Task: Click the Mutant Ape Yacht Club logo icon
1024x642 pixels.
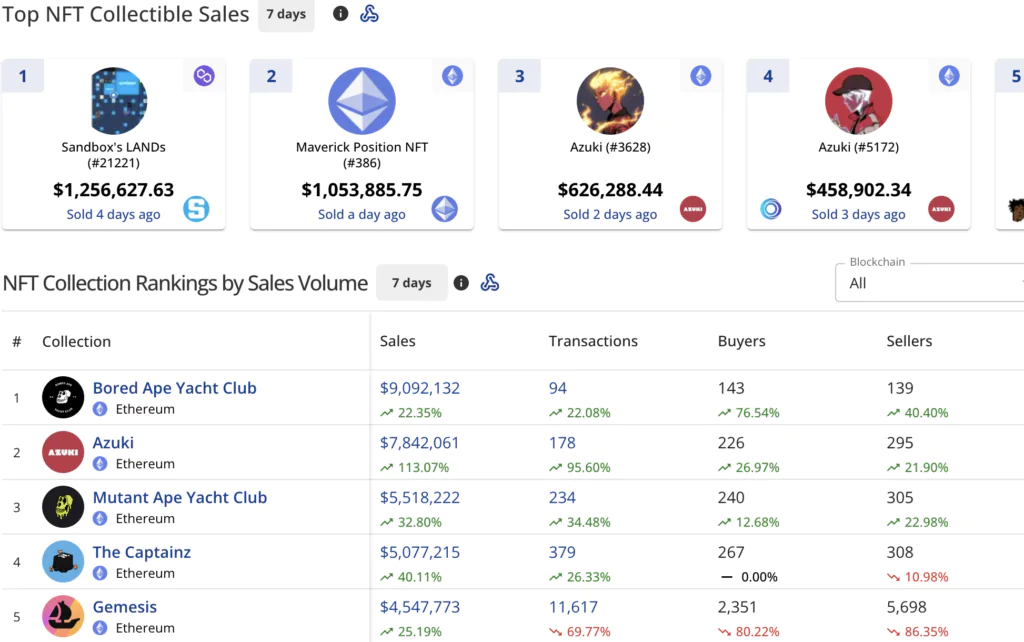Action: (63, 507)
